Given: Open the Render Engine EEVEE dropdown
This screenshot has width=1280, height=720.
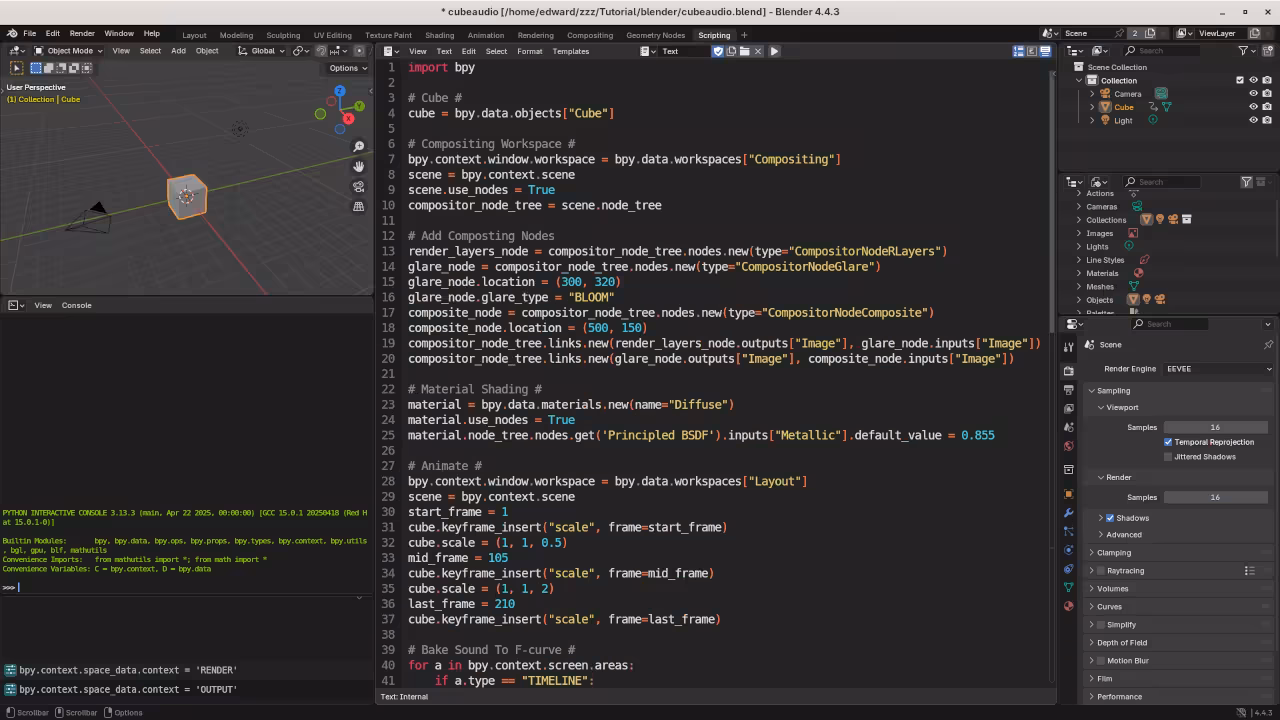Looking at the screenshot, I should click(1218, 369).
